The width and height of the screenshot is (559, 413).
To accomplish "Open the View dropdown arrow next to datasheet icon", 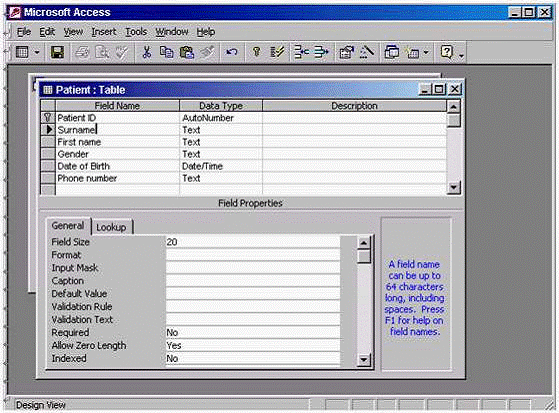I will click(x=37, y=53).
